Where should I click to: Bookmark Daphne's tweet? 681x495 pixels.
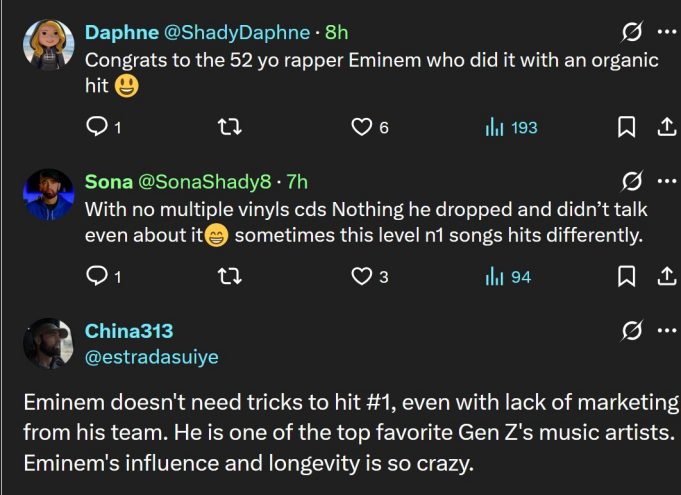click(x=626, y=127)
